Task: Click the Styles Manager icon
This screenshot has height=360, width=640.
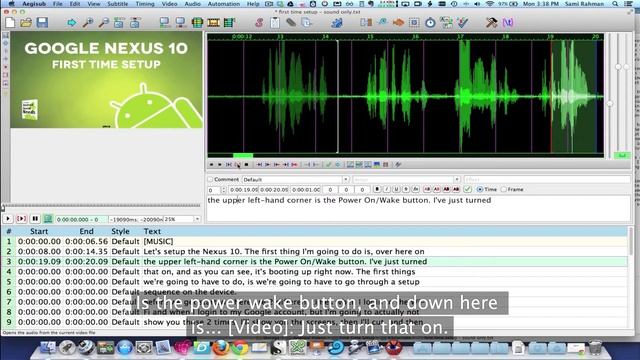Action: click(x=259, y=22)
